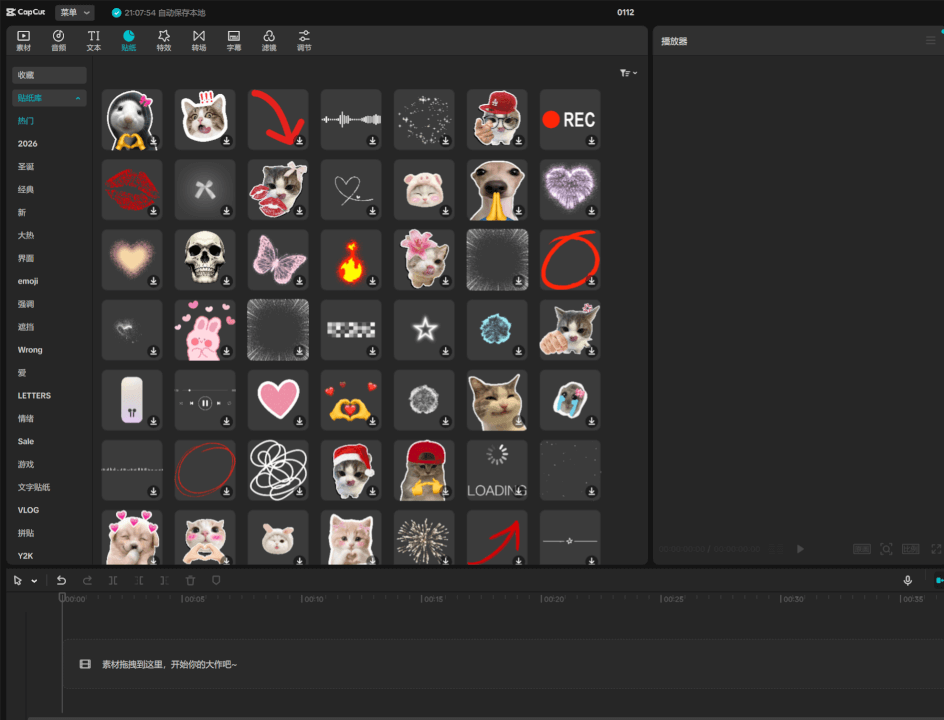Download the REC sticker

coord(591,142)
